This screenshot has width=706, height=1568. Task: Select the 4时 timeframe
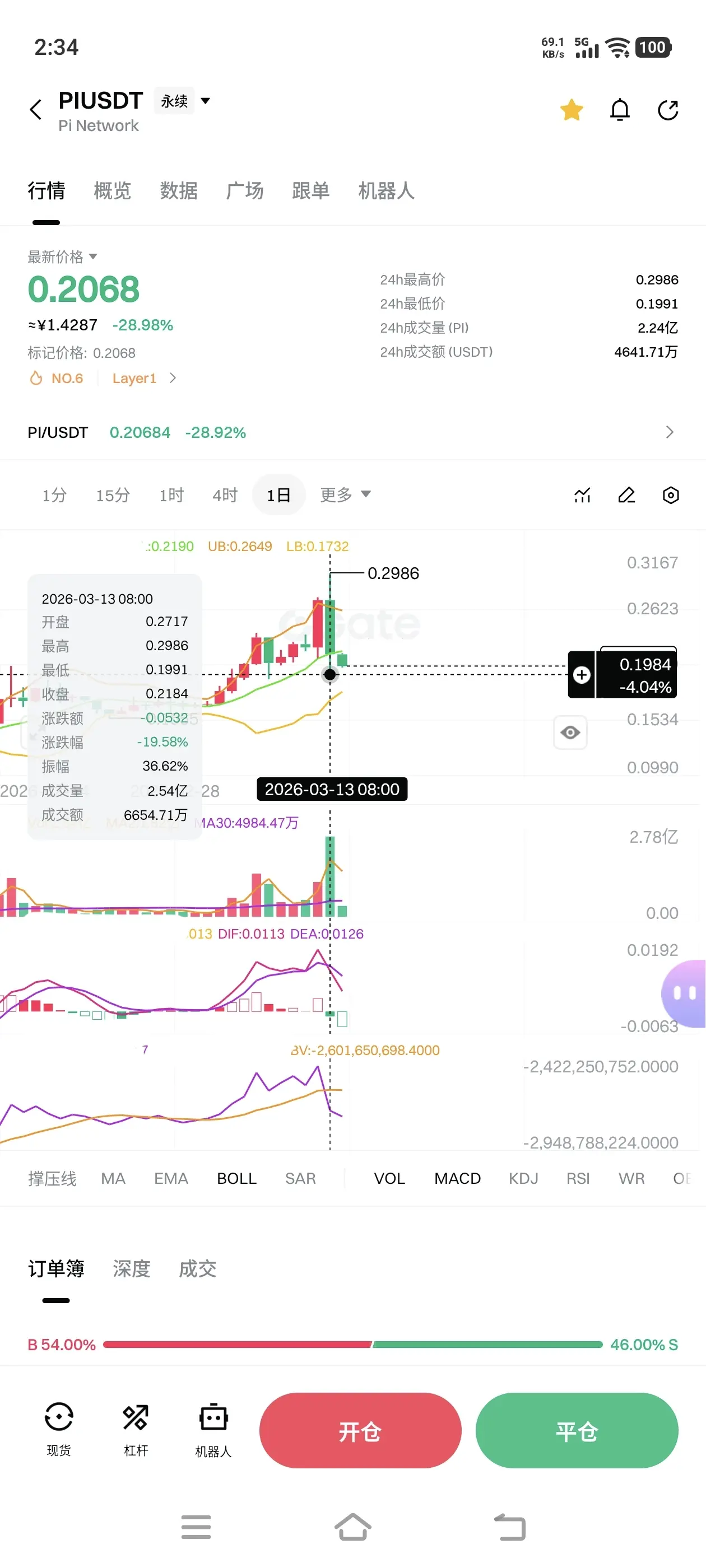pyautogui.click(x=225, y=495)
